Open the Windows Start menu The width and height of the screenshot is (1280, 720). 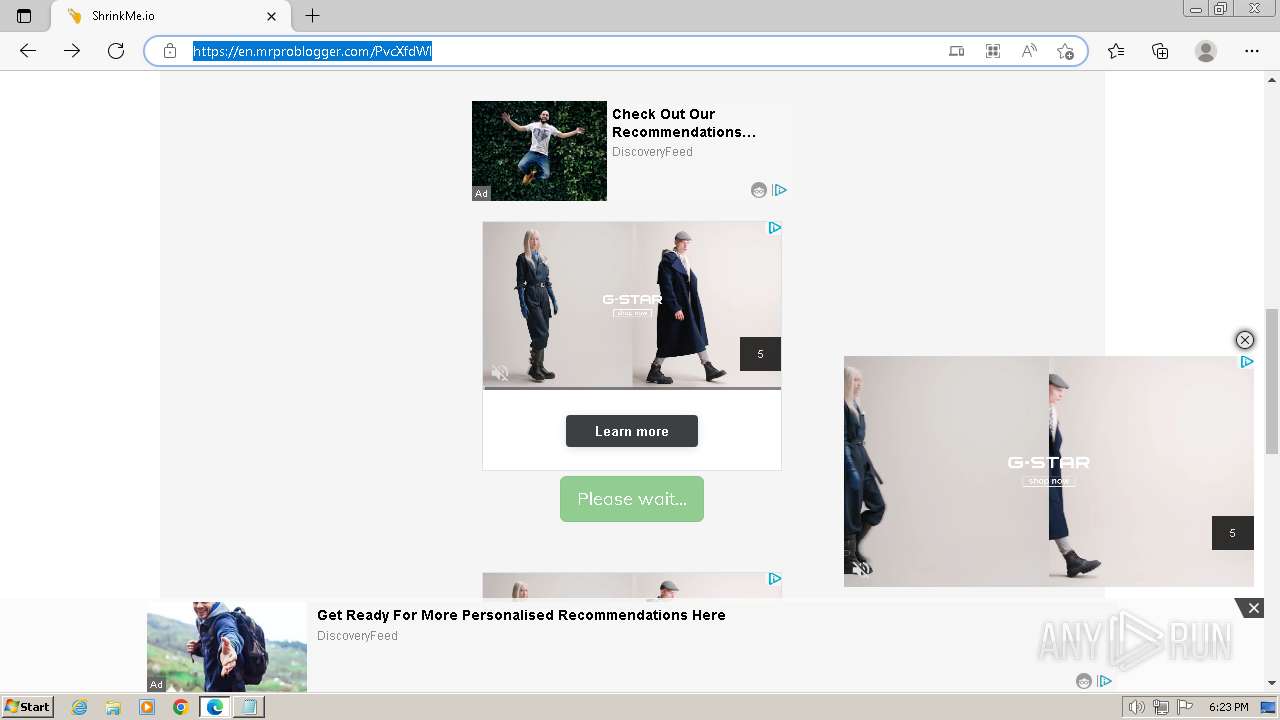(27, 707)
